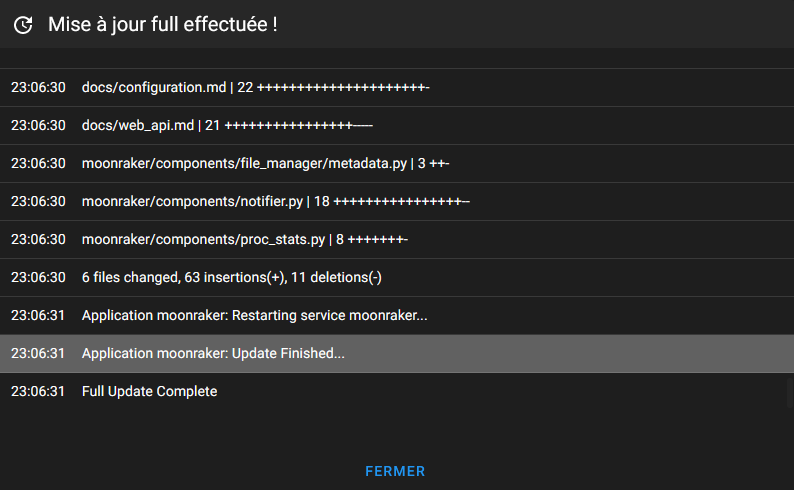Click the metadata.py changed file row
This screenshot has width=794, height=490.
click(x=397, y=164)
